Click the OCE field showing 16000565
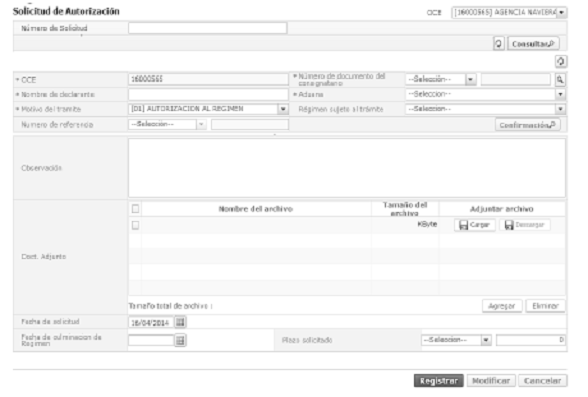Viewport: 588px width, 397px height. coord(208,79)
